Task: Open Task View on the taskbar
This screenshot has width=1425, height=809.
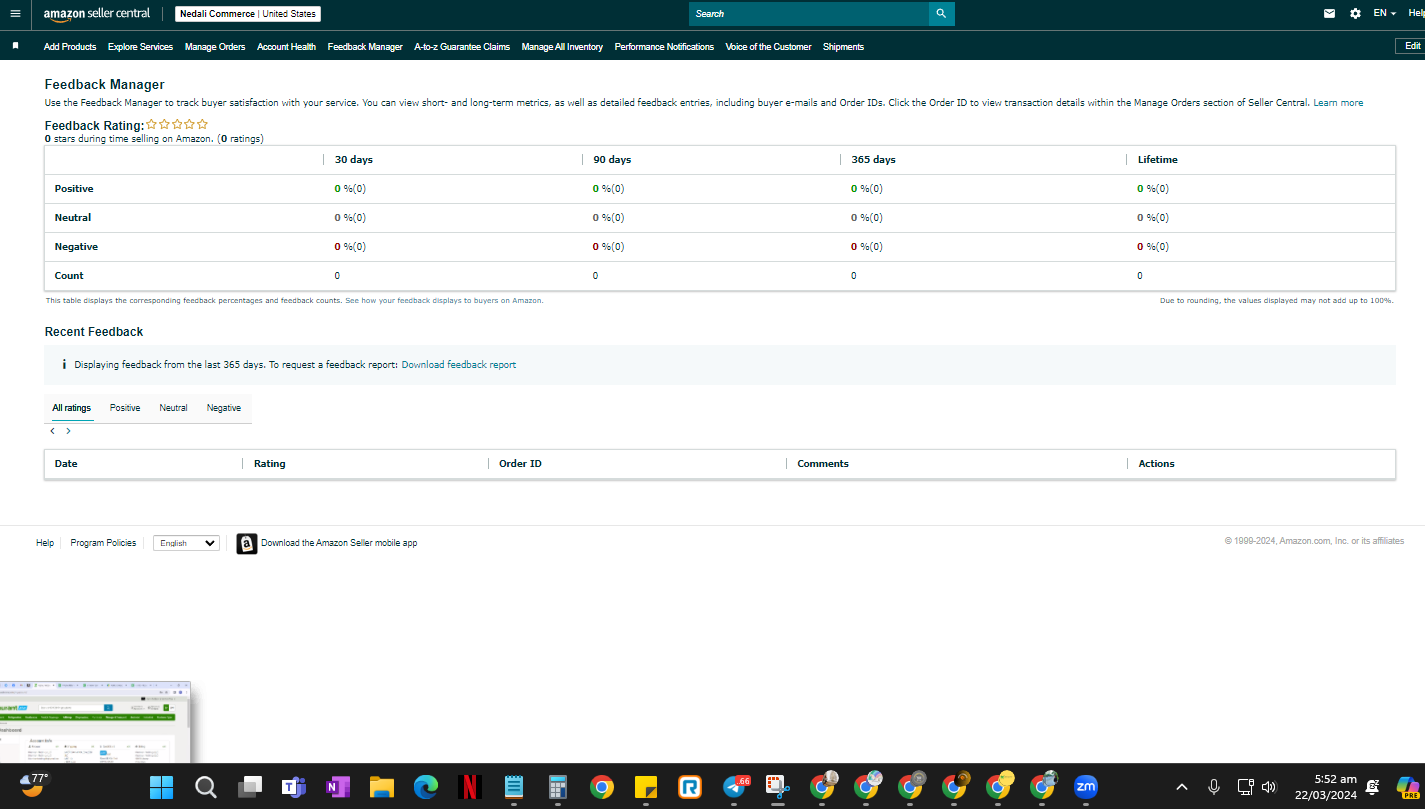Action: tap(249, 787)
